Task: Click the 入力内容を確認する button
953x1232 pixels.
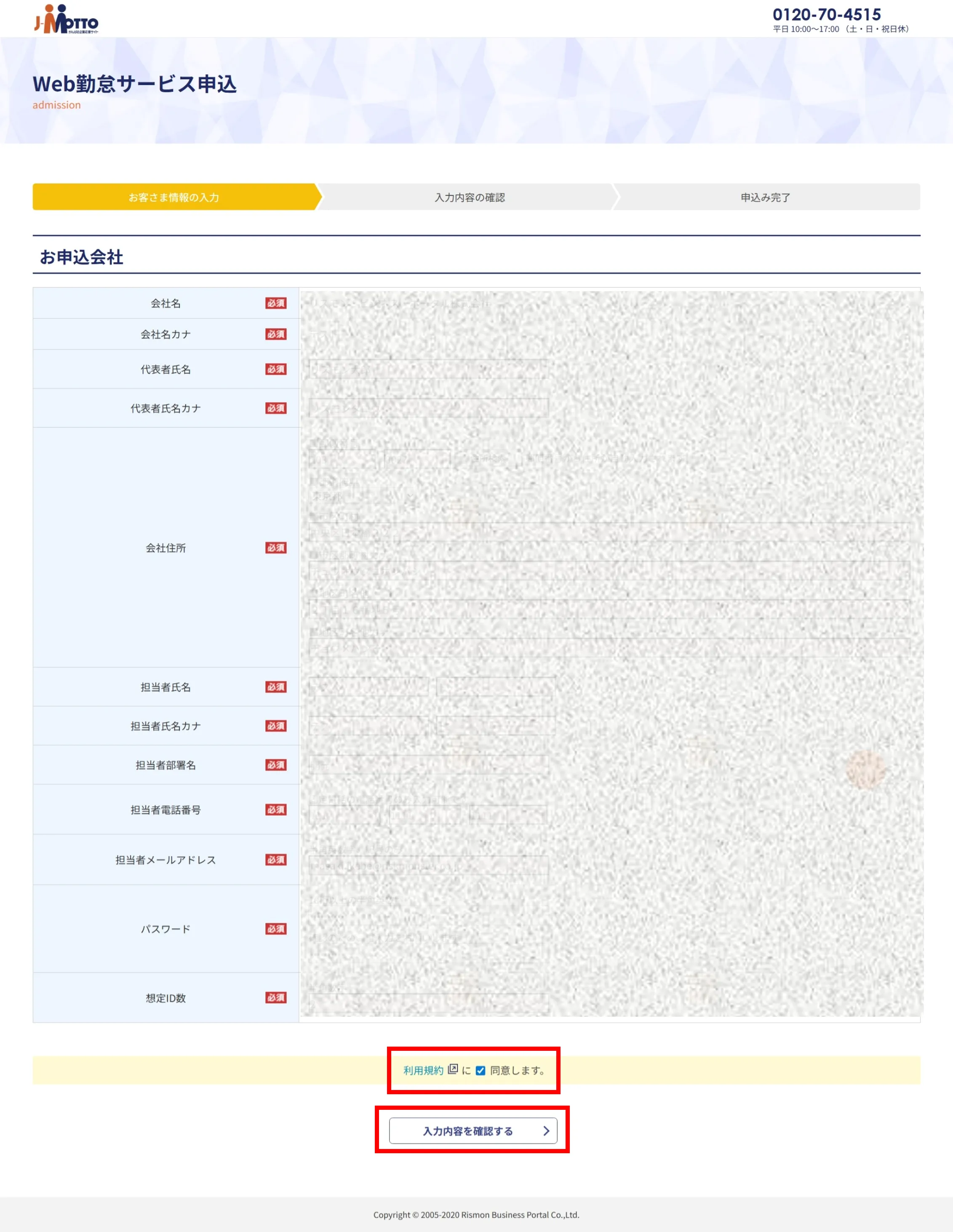Action: click(x=473, y=1130)
